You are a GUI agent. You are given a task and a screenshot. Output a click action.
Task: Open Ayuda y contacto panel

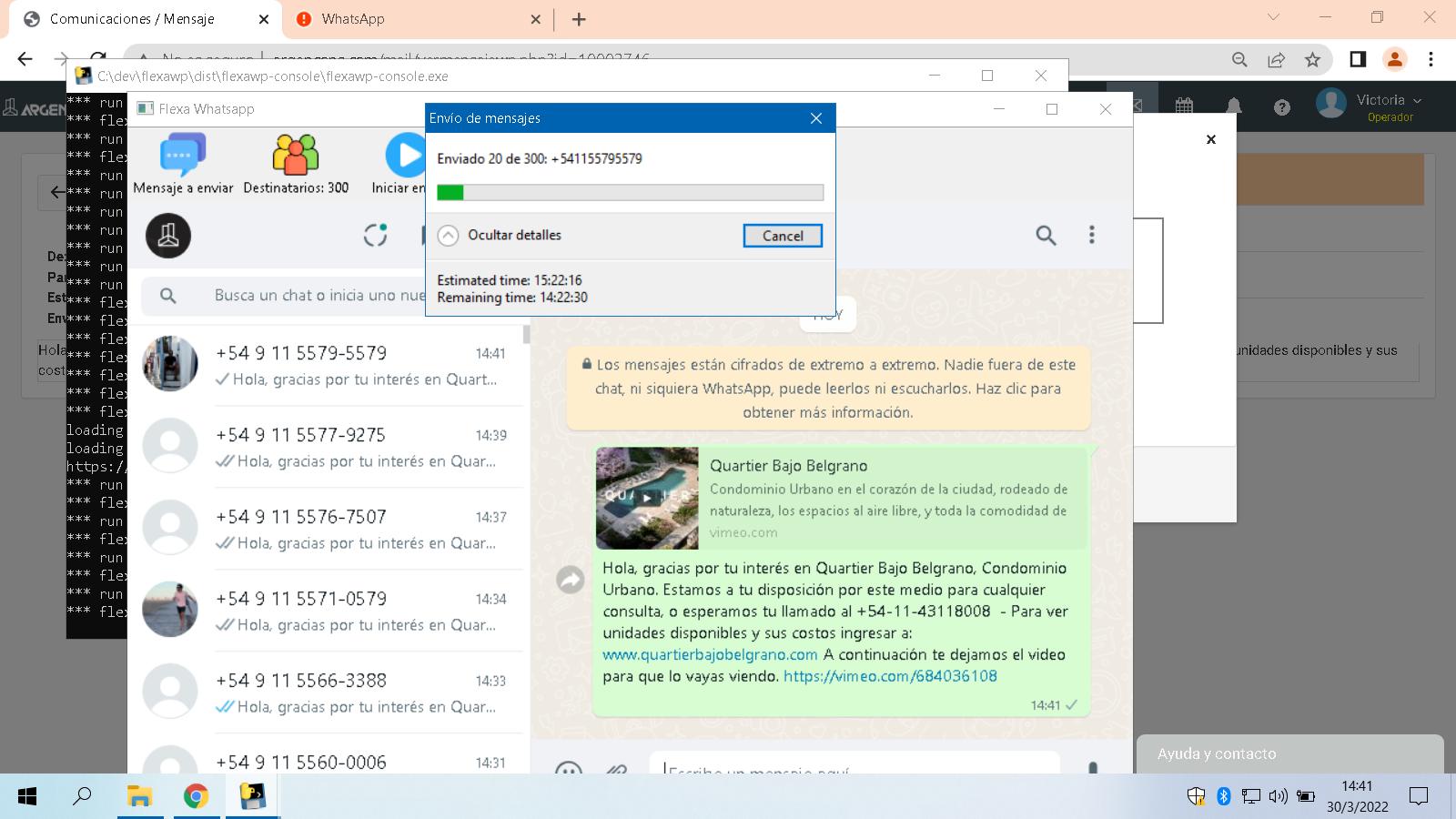(1290, 753)
